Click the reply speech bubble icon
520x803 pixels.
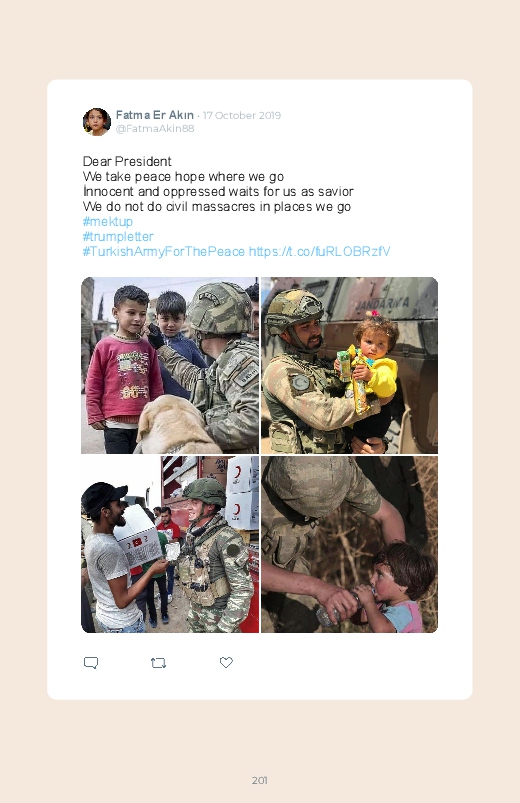(x=91, y=663)
